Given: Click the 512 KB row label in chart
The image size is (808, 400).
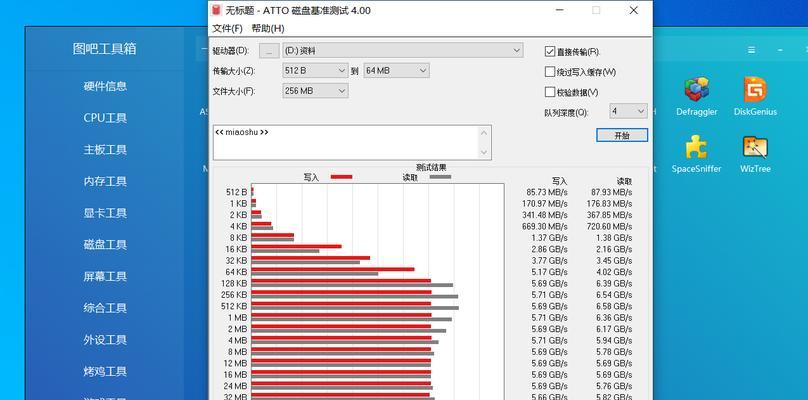Looking at the screenshot, I should (x=233, y=306).
